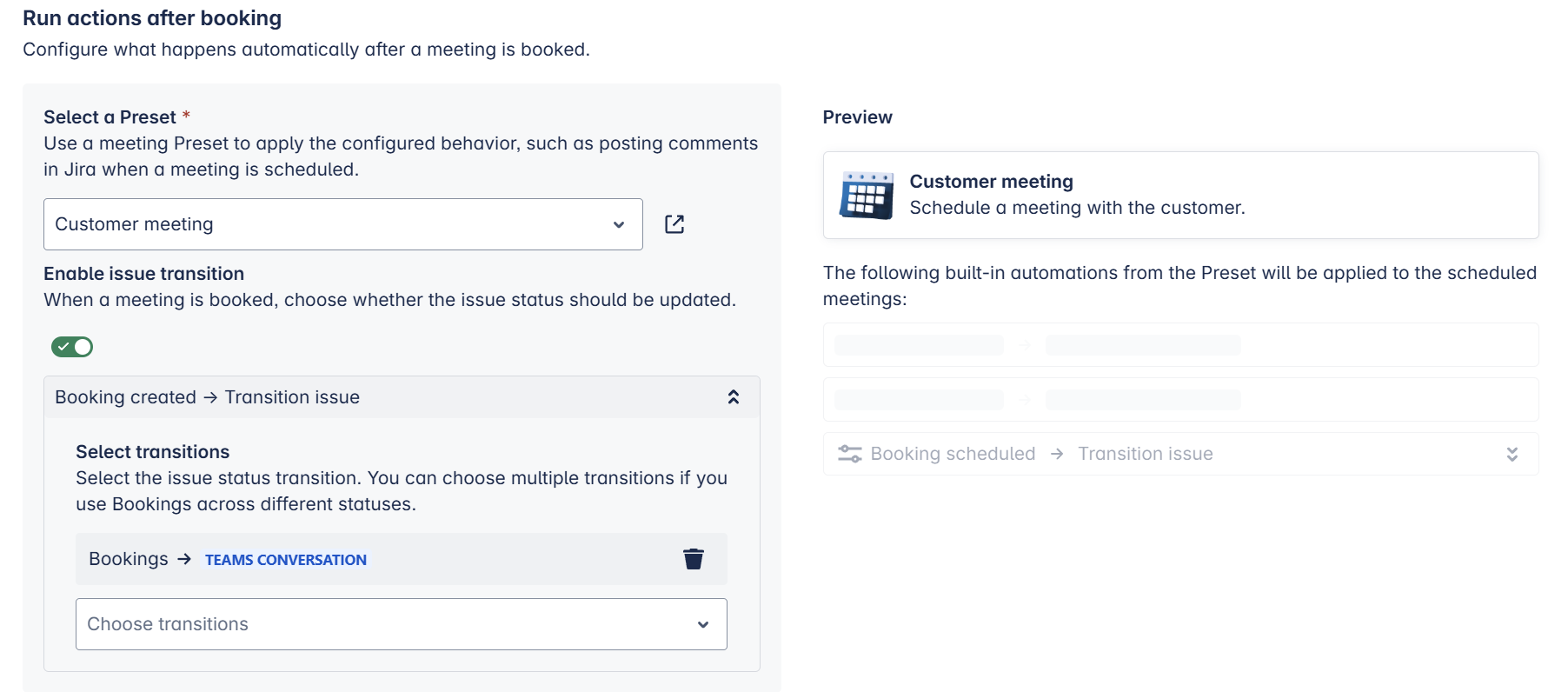Open the preset link in new window icon
The height and width of the screenshot is (692, 1568).
(674, 224)
